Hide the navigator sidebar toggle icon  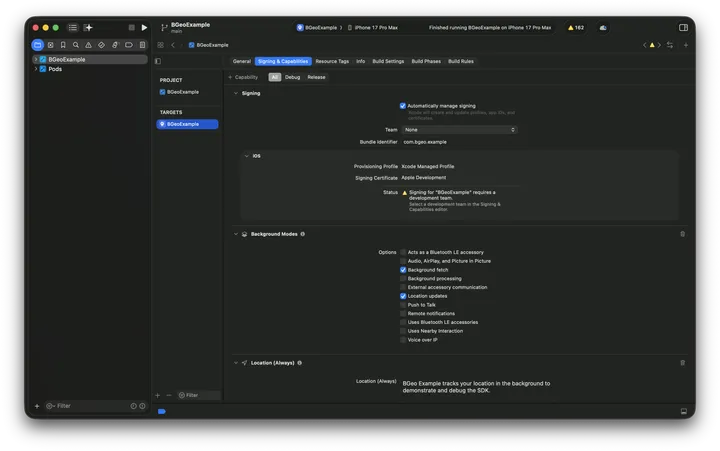coord(73,28)
